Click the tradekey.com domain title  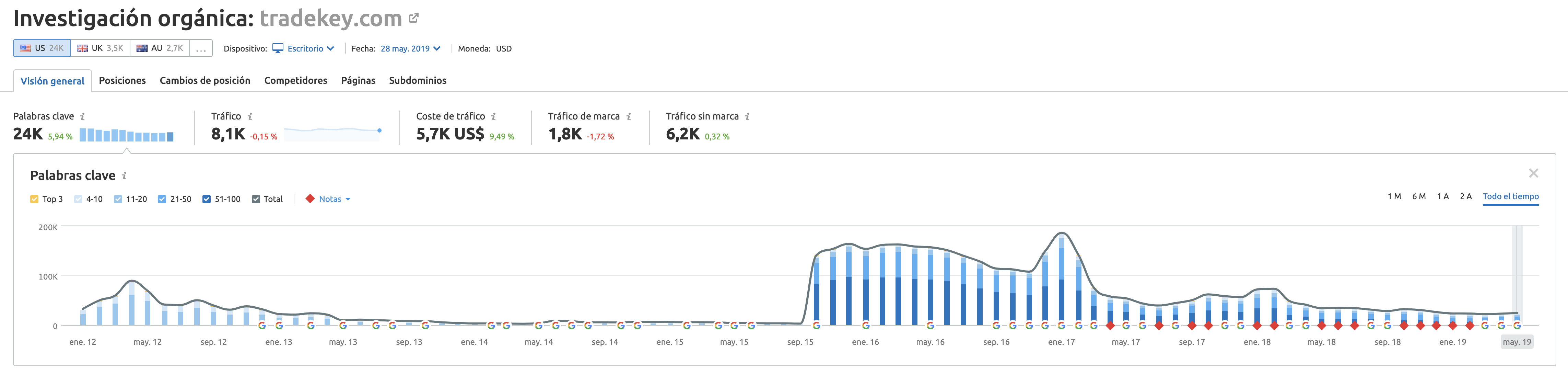point(331,18)
